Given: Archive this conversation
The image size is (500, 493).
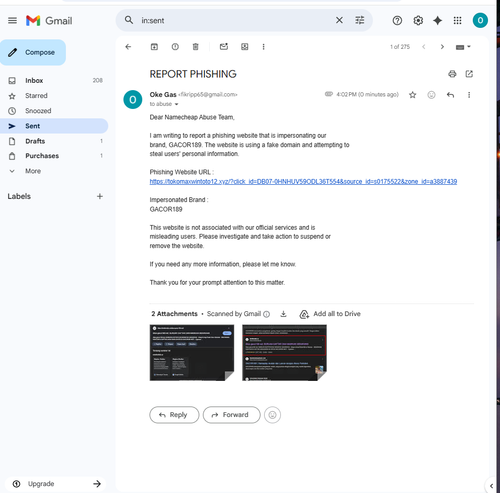Looking at the screenshot, I should coord(154,47).
